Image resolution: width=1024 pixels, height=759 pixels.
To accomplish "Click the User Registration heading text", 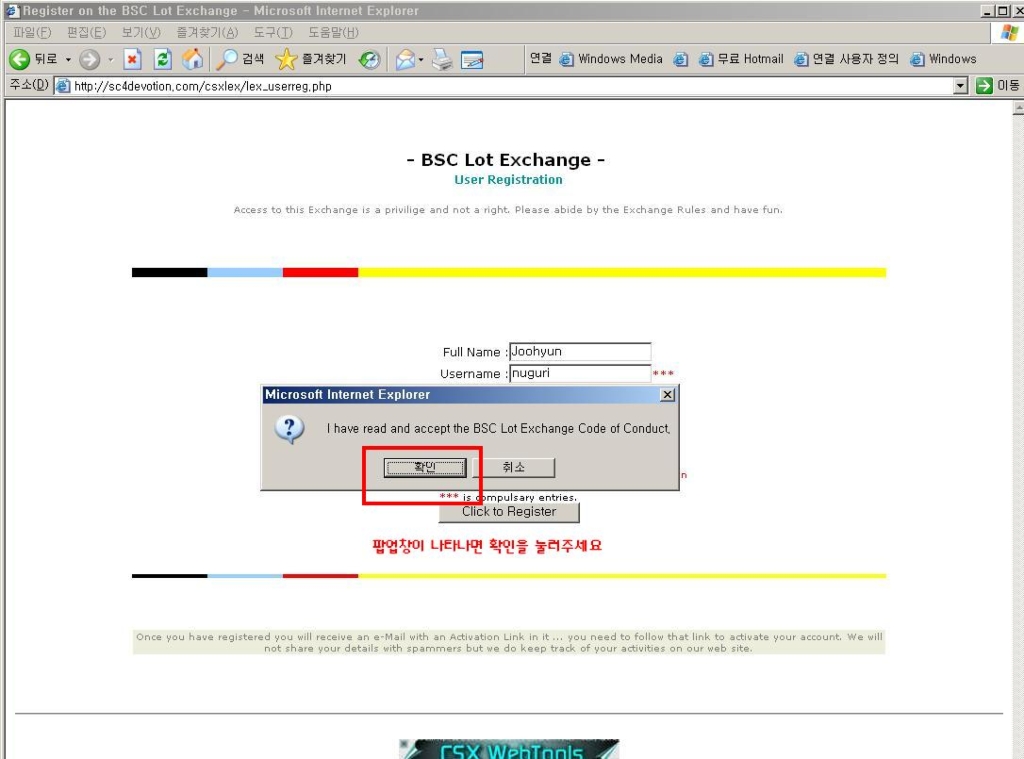I will click(508, 180).
